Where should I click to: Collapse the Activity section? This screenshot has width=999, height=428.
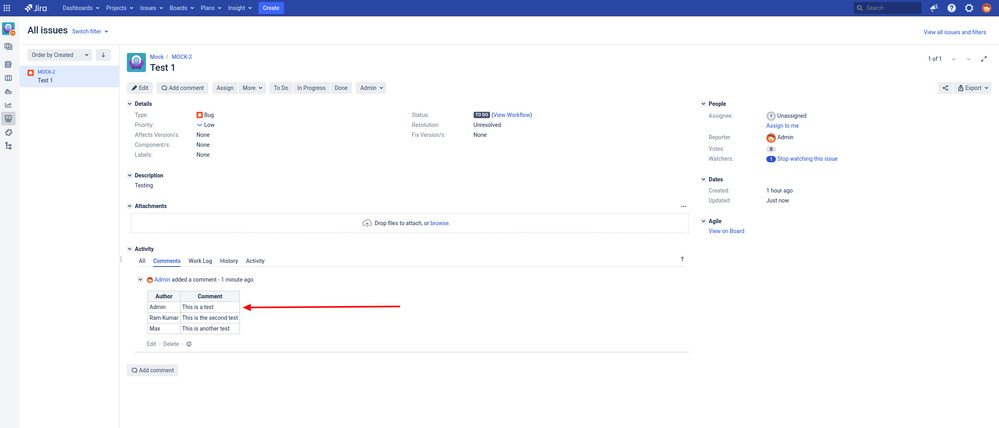click(130, 249)
